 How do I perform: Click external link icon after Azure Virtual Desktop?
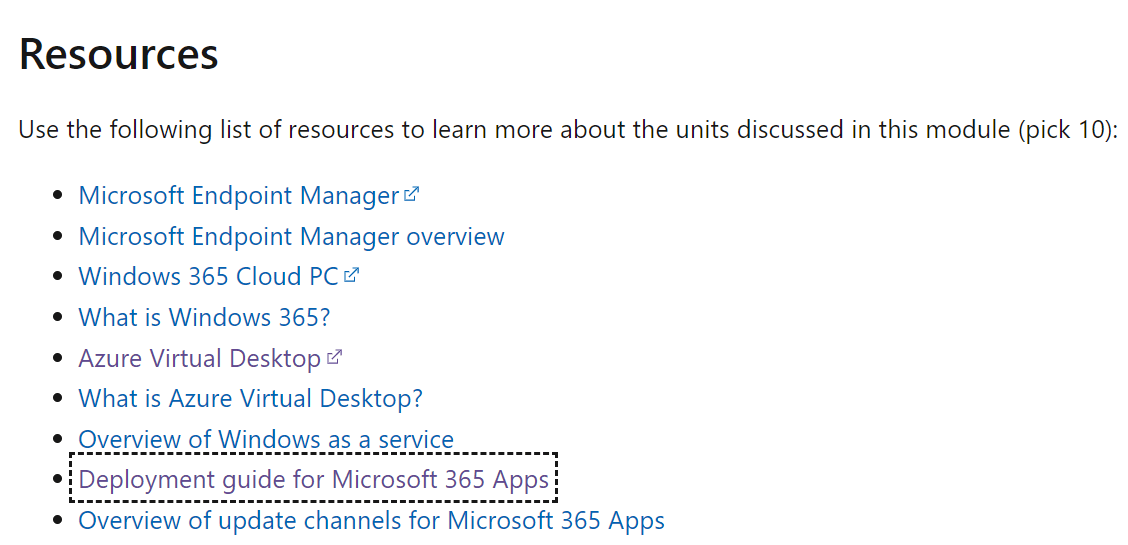coord(335,357)
